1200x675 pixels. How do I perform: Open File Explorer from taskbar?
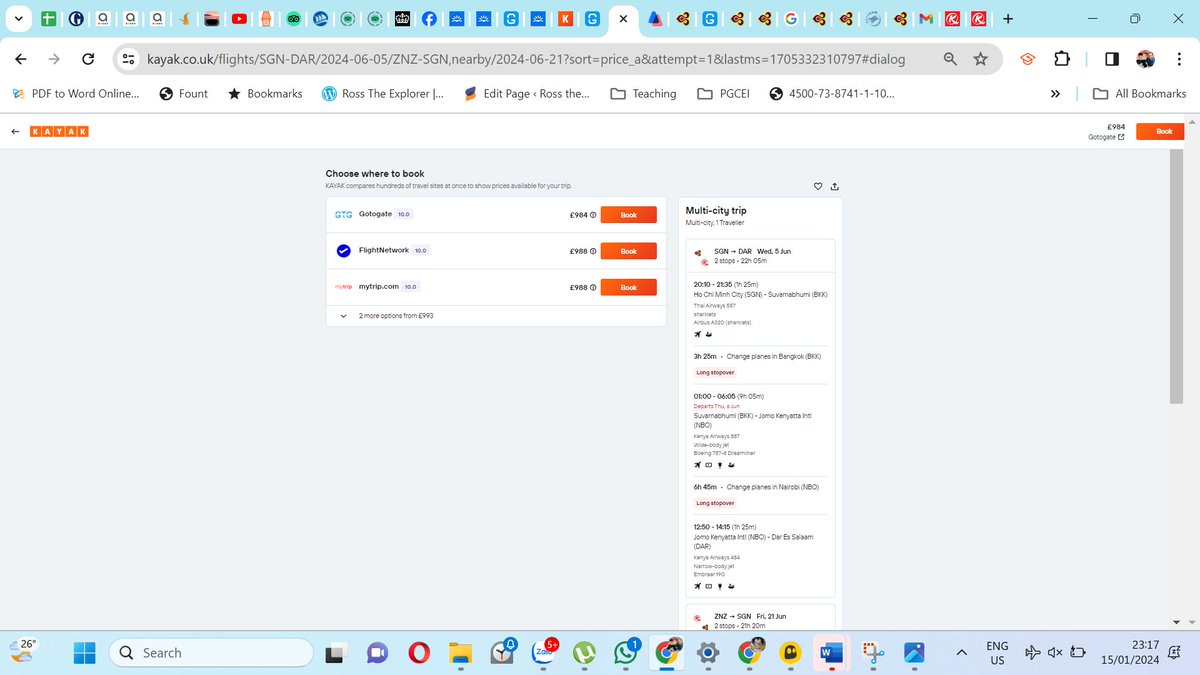pyautogui.click(x=460, y=653)
